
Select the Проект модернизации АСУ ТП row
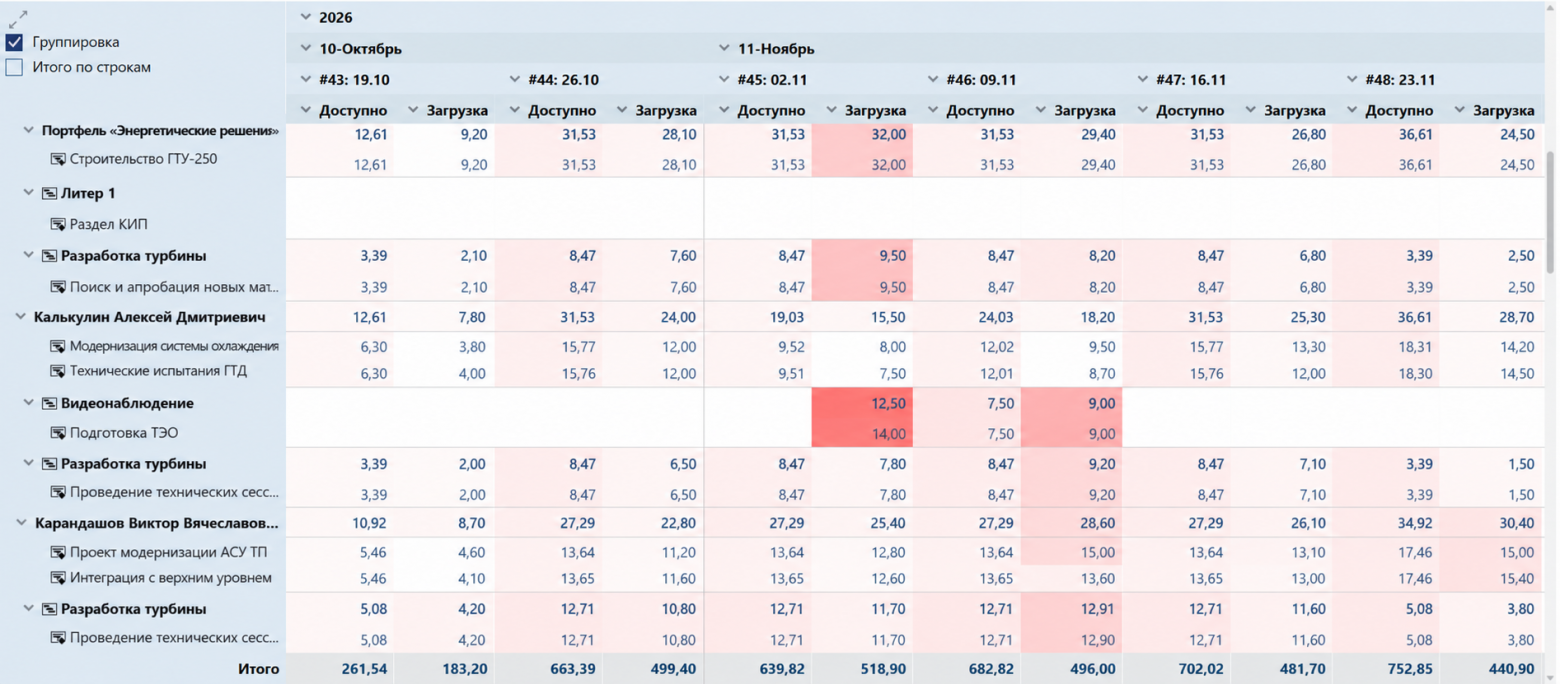click(780, 552)
